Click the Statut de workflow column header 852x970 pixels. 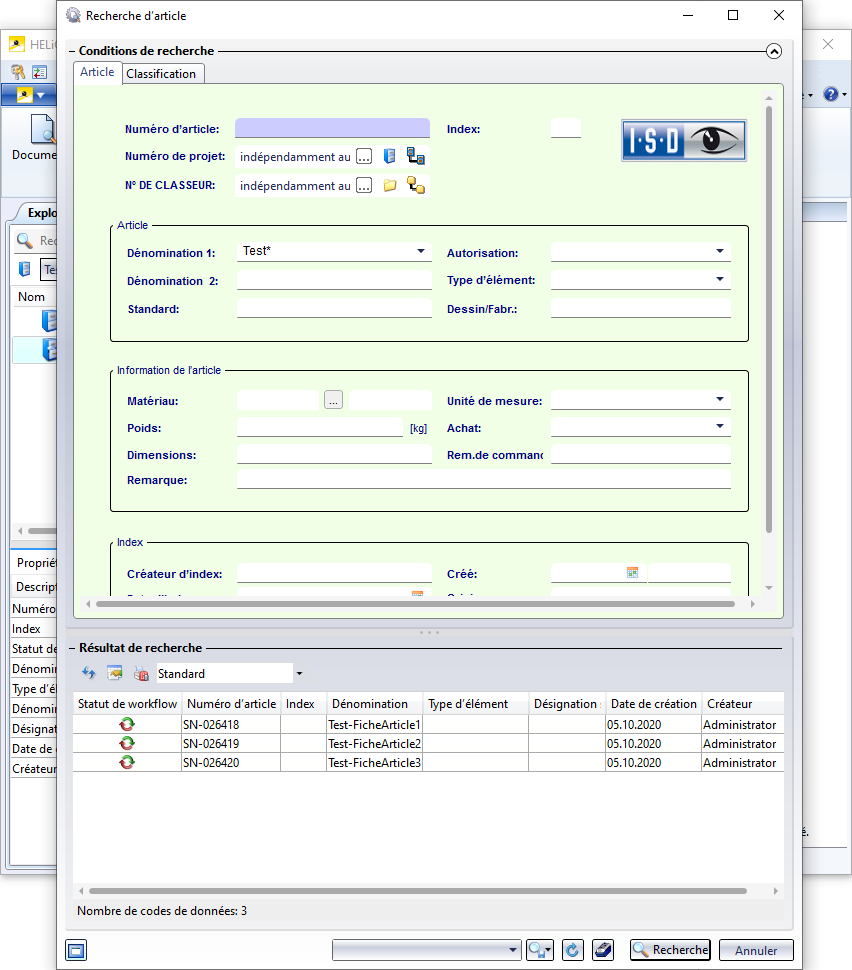pos(127,704)
